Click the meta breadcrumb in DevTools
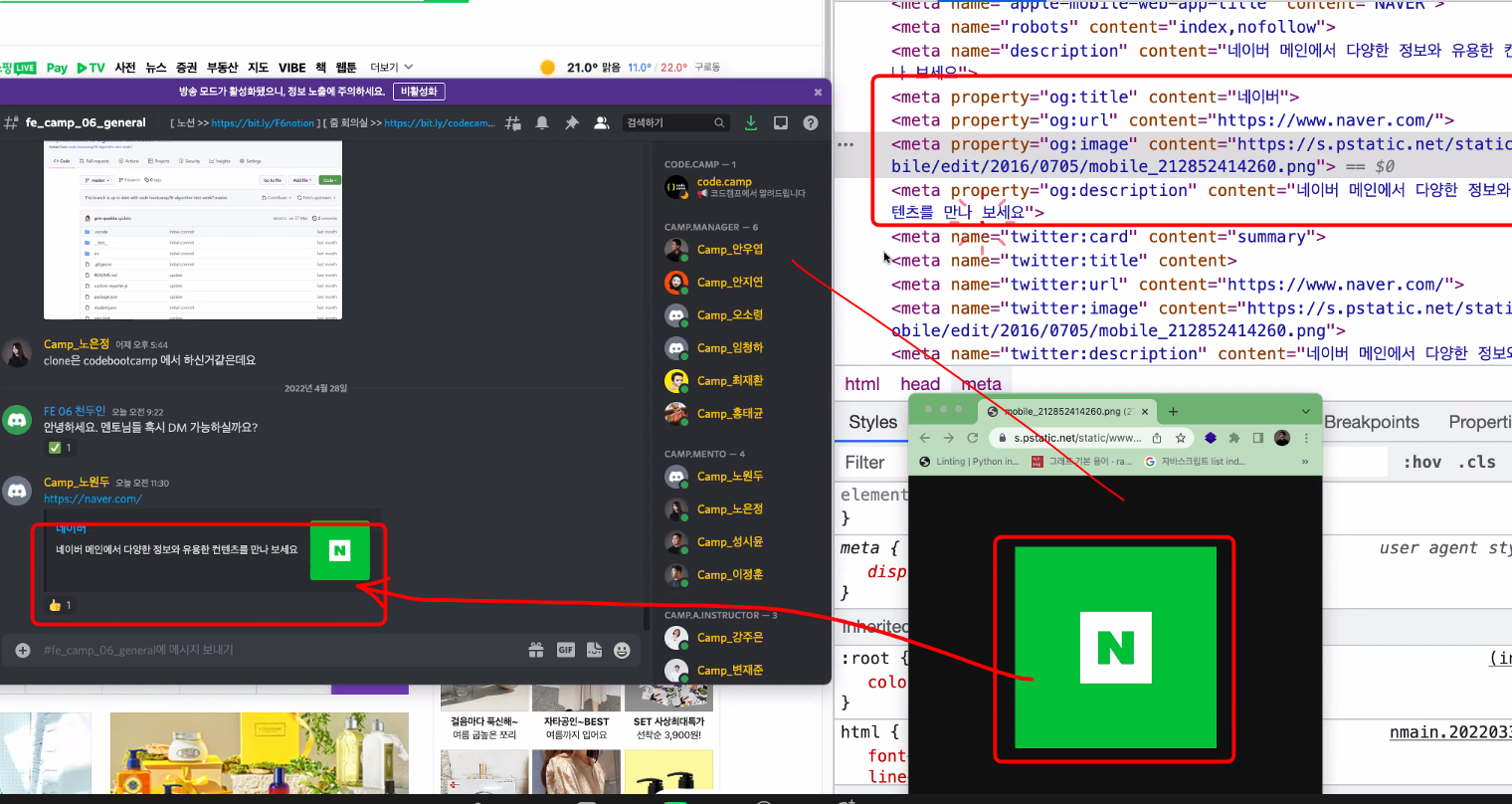The height and width of the screenshot is (804, 1512). tap(981, 384)
